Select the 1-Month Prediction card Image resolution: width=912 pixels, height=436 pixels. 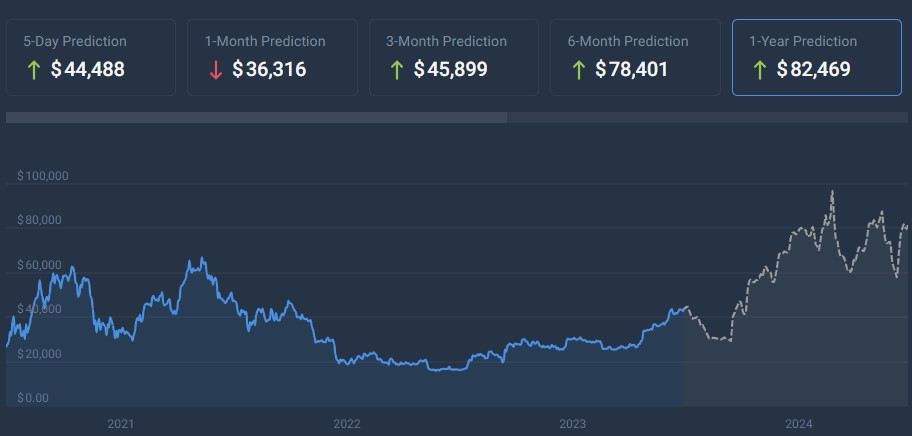(272, 57)
